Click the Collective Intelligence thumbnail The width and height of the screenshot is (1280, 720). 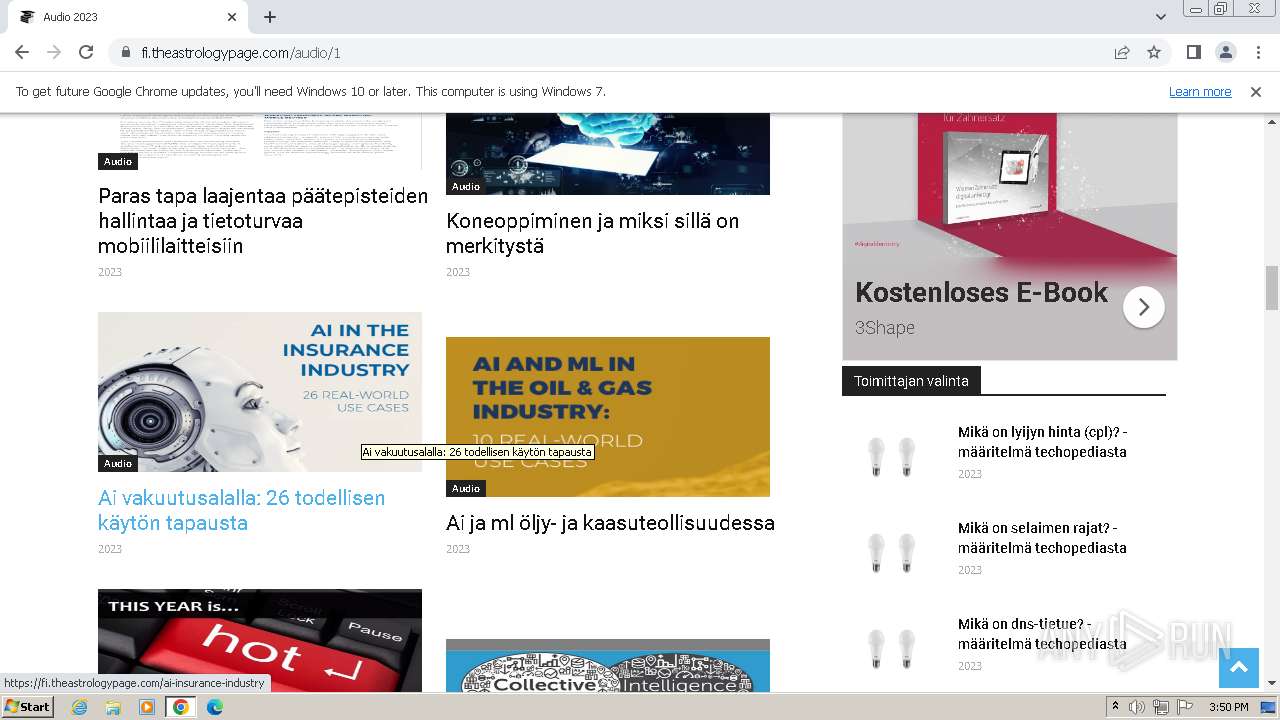(x=608, y=665)
